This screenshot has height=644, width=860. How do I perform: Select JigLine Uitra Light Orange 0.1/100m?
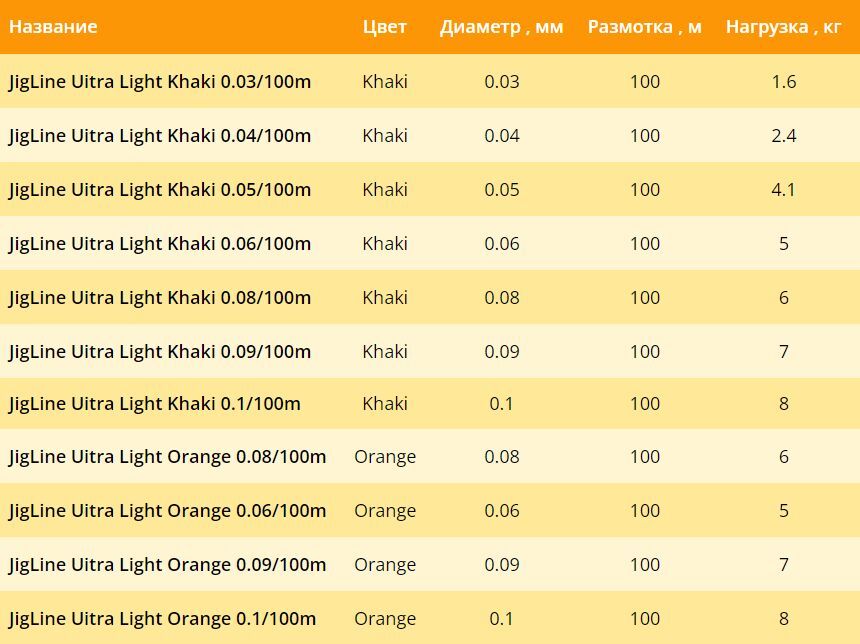pyautogui.click(x=162, y=619)
